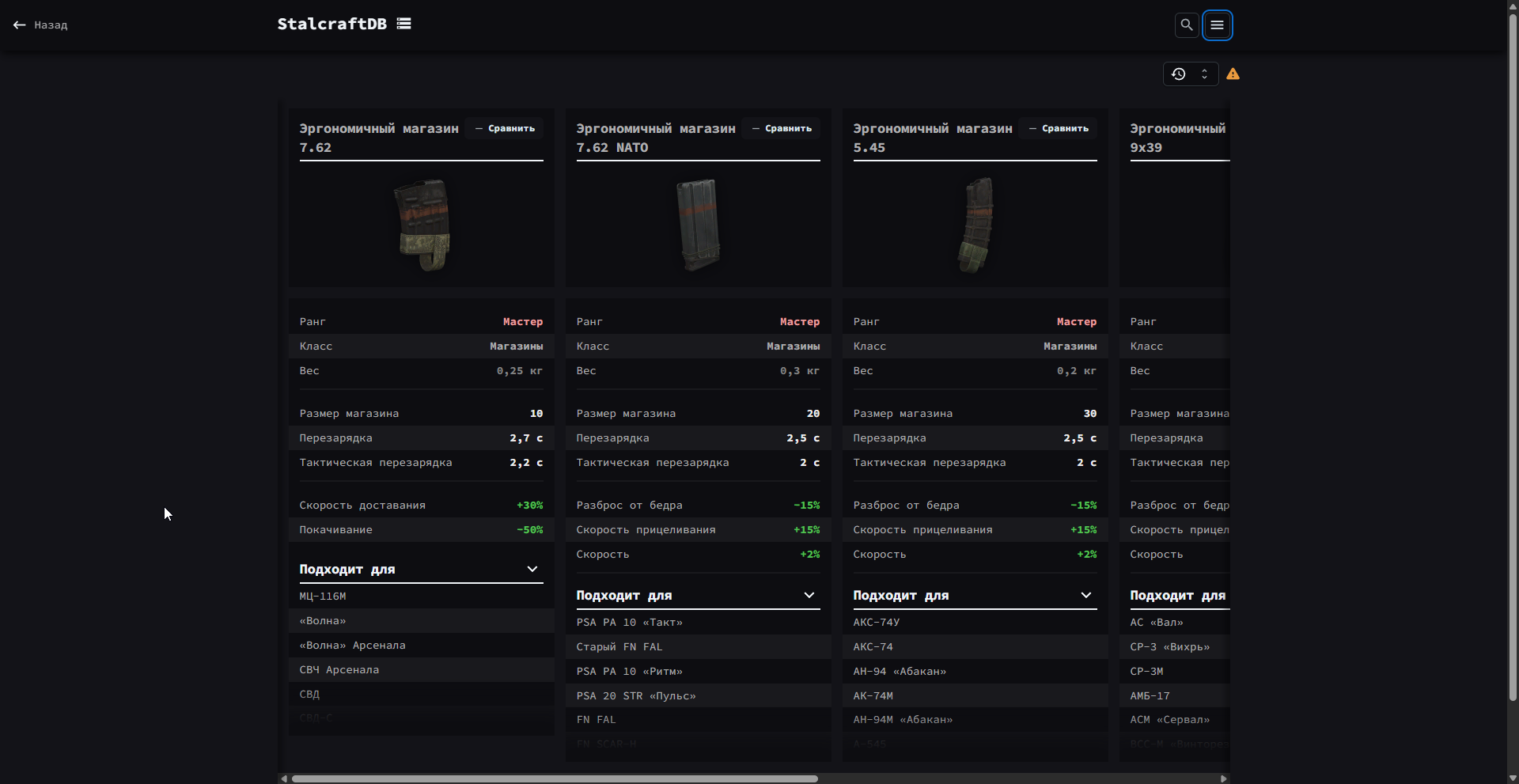Viewport: 1519px width, 784px height.
Task: Open the hamburger menu button
Action: 1218,25
